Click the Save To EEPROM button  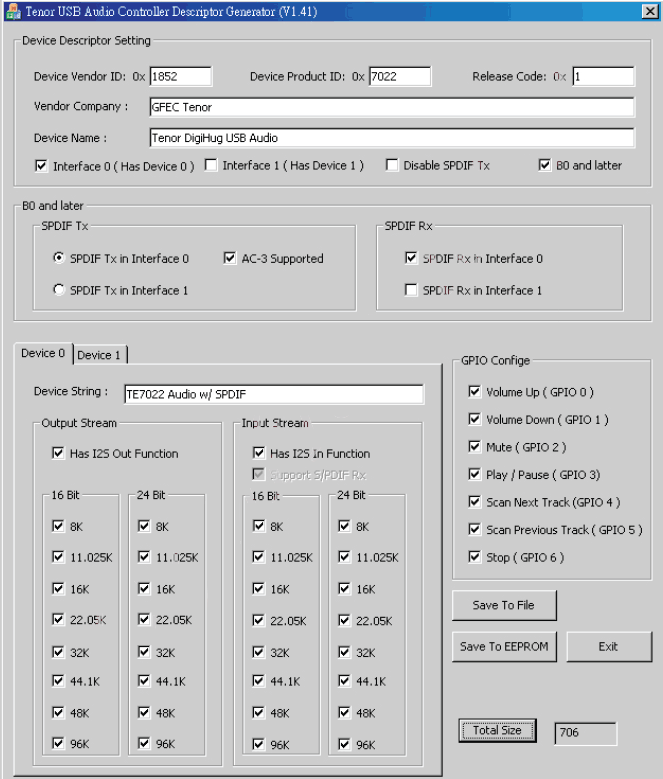[x=504, y=646]
